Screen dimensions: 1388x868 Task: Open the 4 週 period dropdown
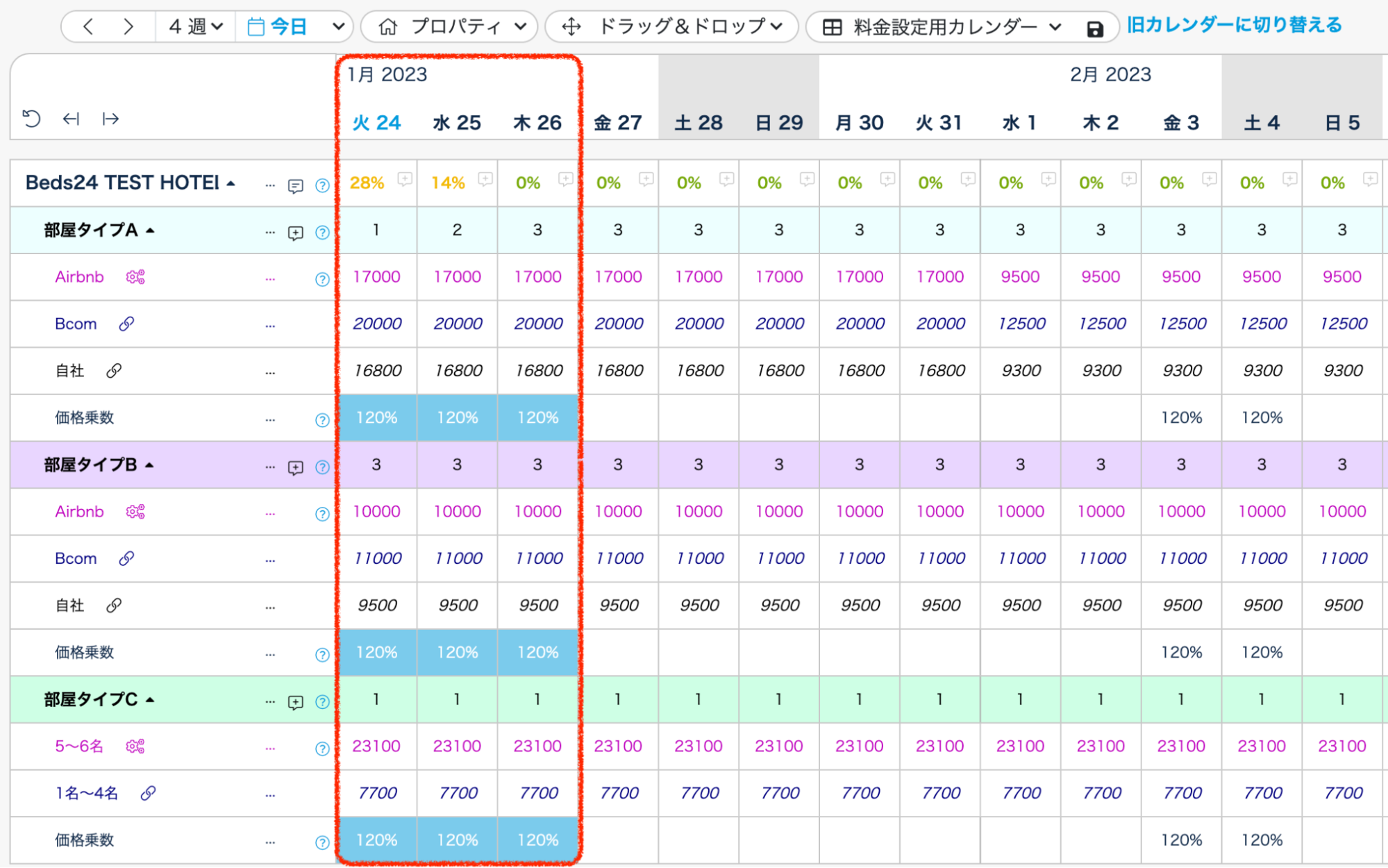196,27
